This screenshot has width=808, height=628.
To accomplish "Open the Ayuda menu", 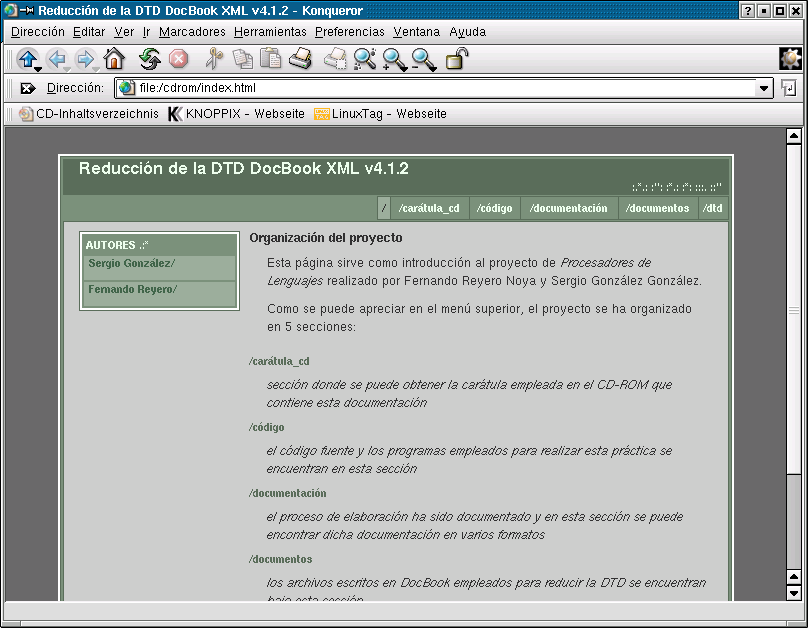I will pos(467,32).
